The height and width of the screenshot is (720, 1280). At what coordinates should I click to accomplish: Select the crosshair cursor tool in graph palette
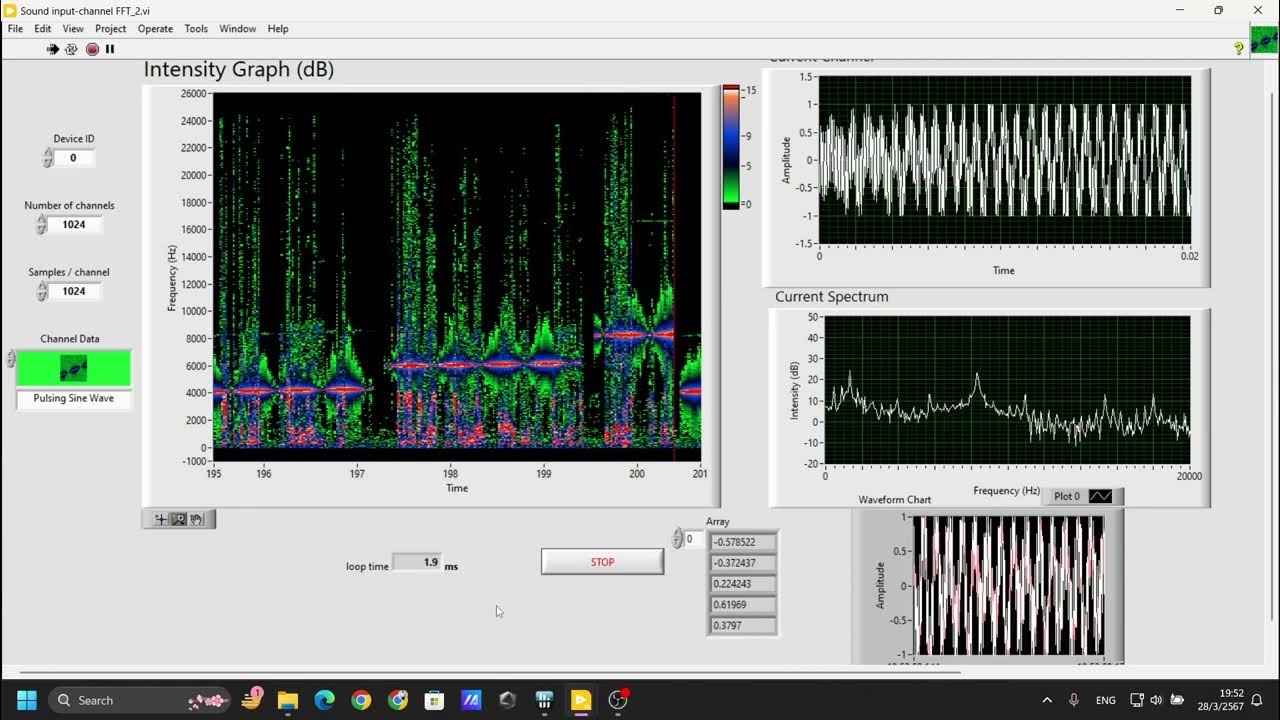pos(160,519)
